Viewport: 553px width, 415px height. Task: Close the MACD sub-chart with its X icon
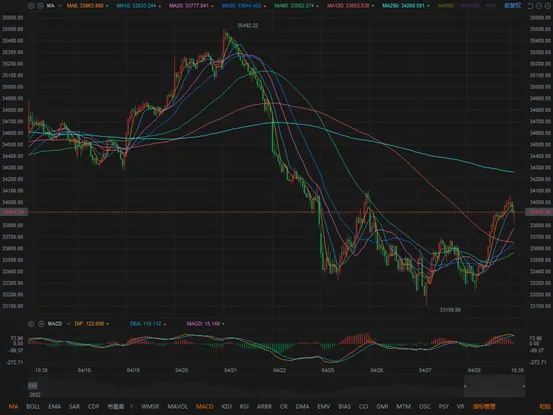click(x=41, y=324)
